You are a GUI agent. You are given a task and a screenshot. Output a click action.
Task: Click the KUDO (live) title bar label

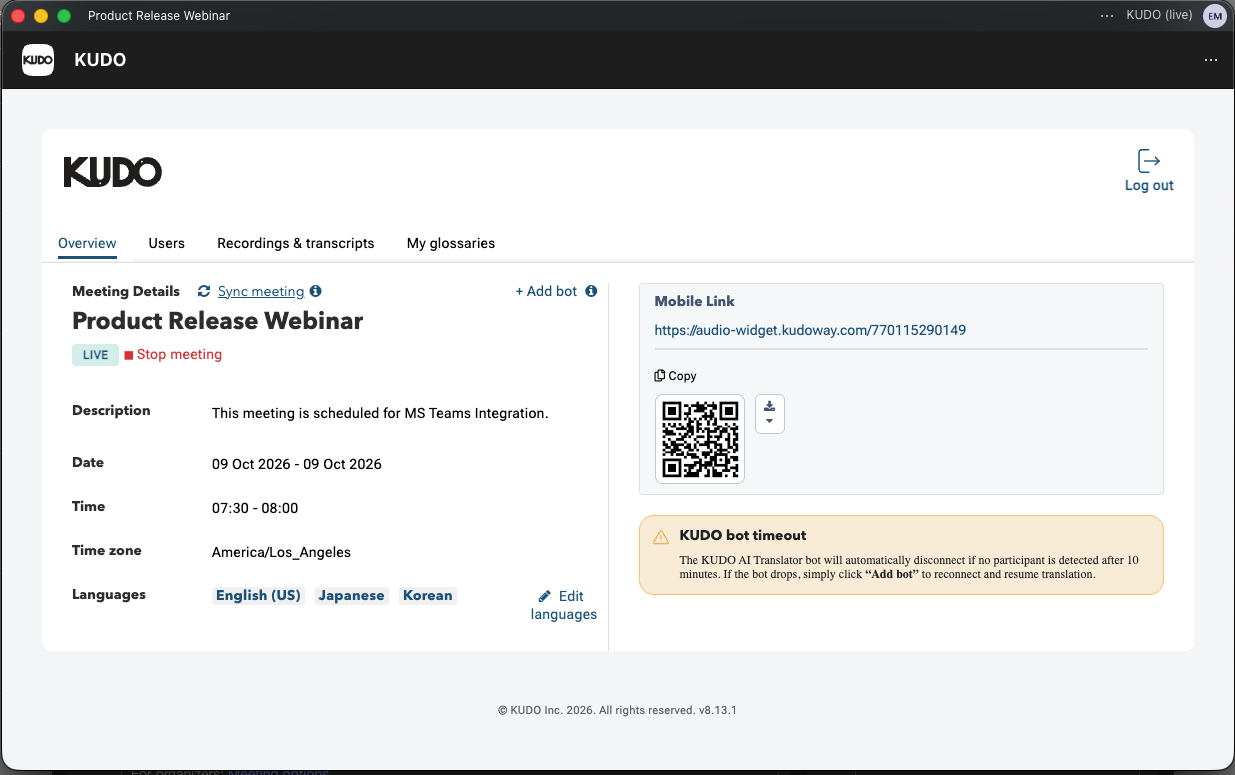1159,16
